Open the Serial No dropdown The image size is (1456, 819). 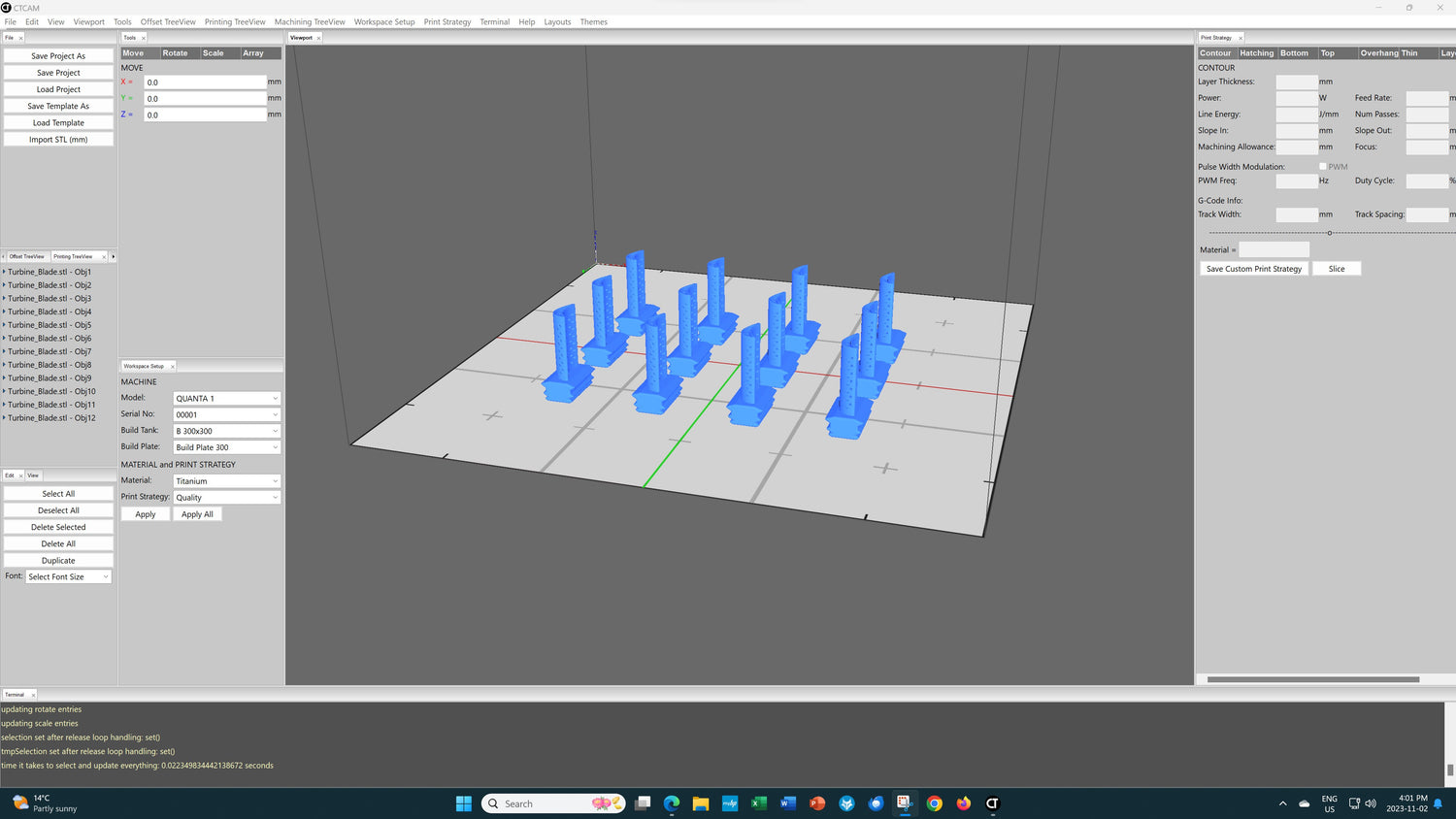click(227, 414)
